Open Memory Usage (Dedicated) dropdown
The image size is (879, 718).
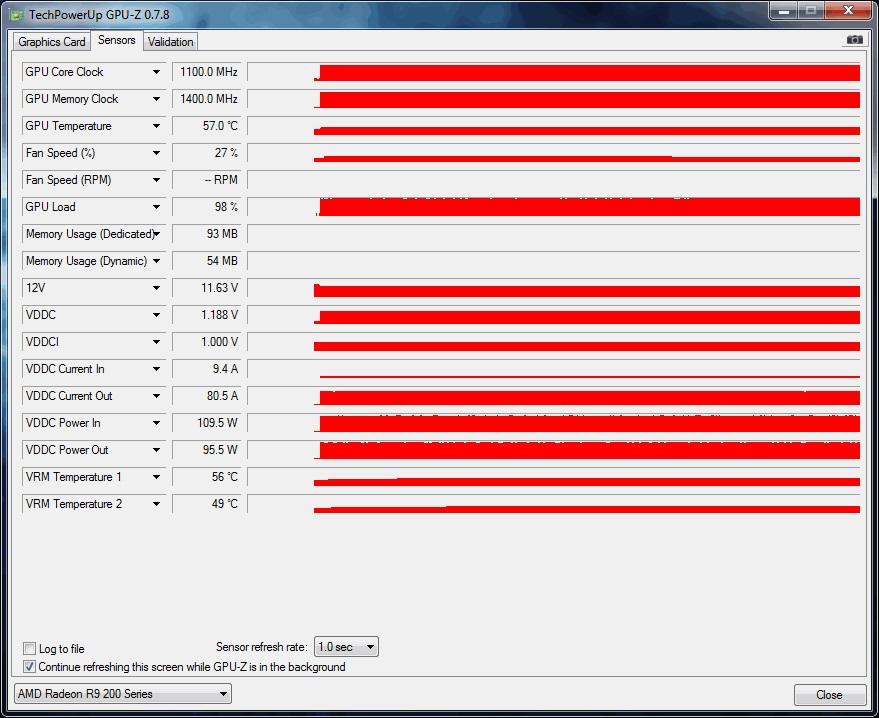tap(156, 234)
